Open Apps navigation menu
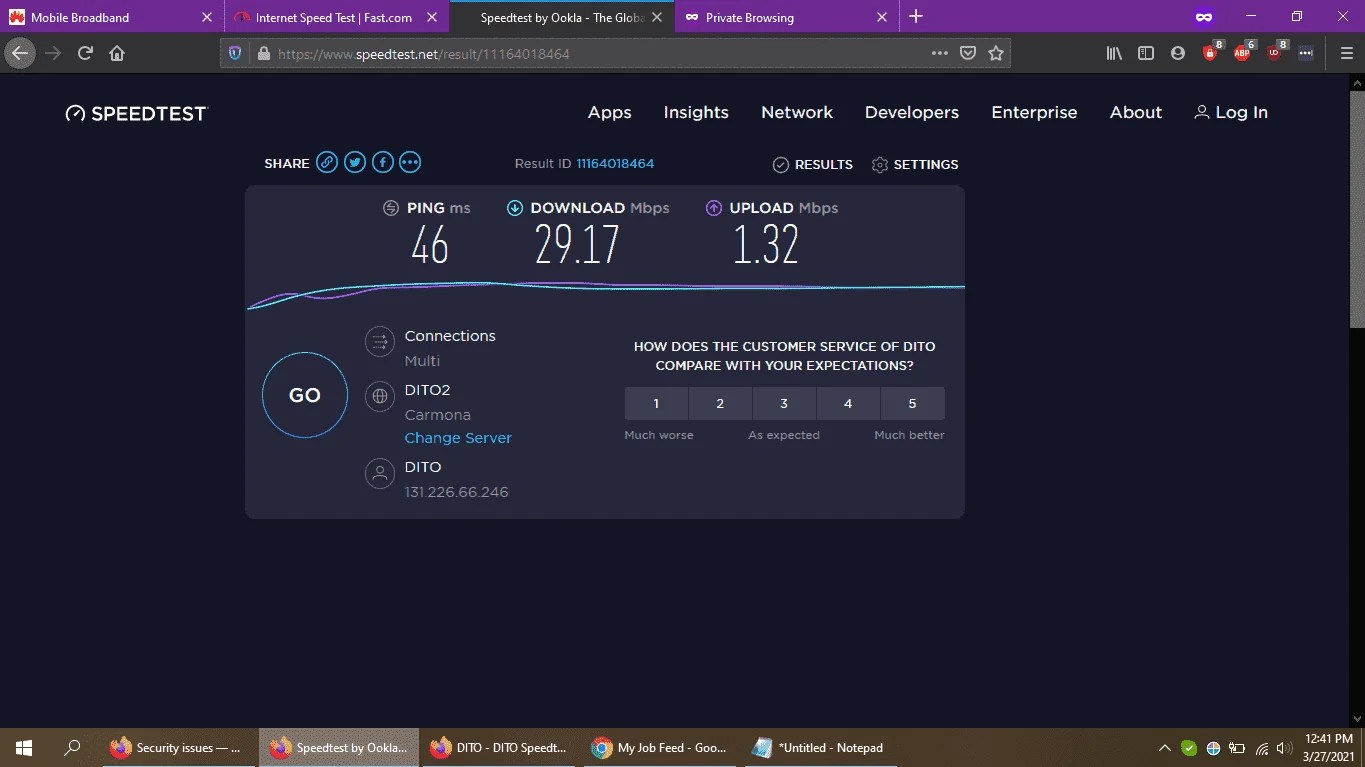 pyautogui.click(x=610, y=113)
